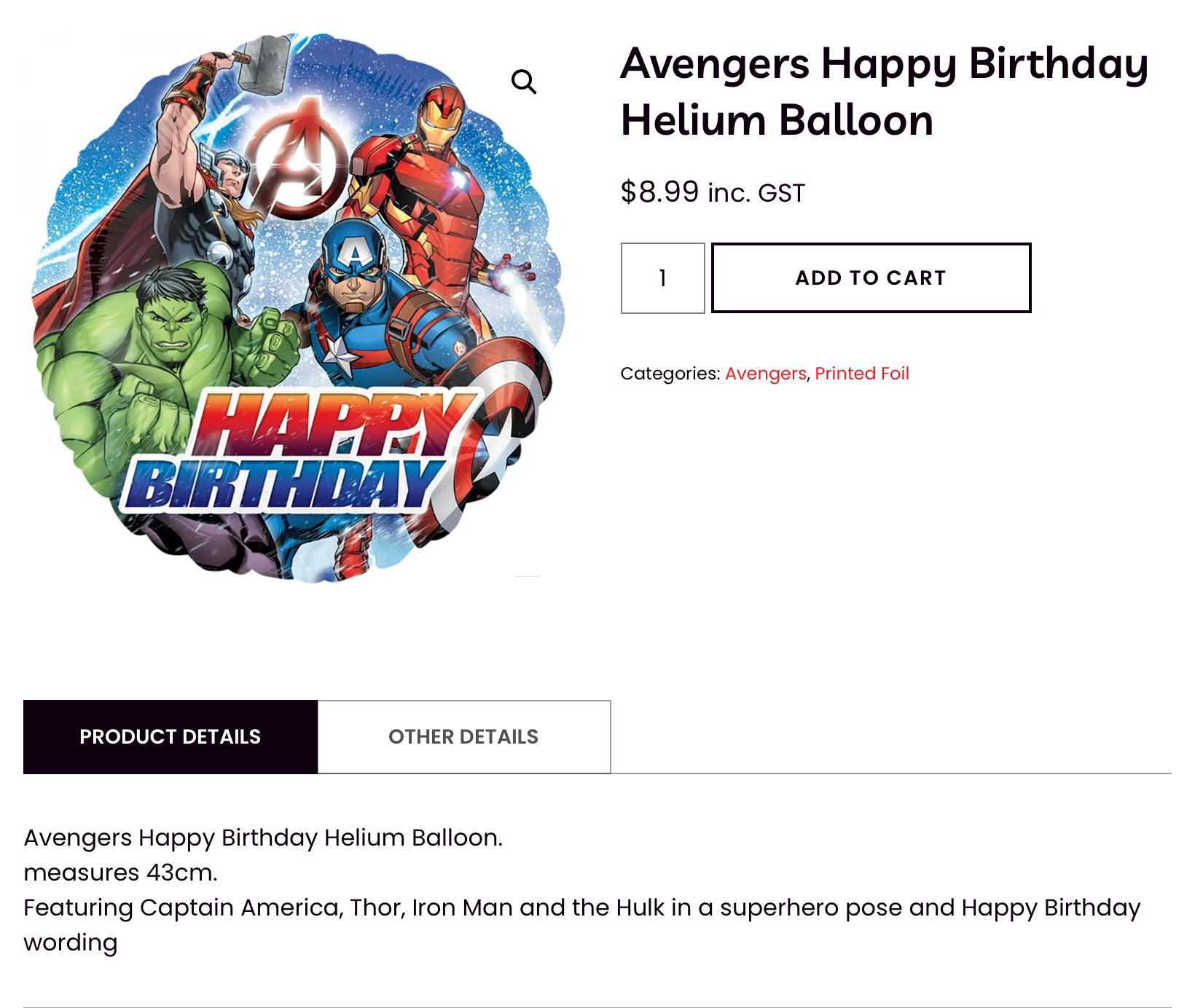Click Iron Man's helmet on the balloon
The height and width of the screenshot is (1008, 1195).
[x=442, y=116]
